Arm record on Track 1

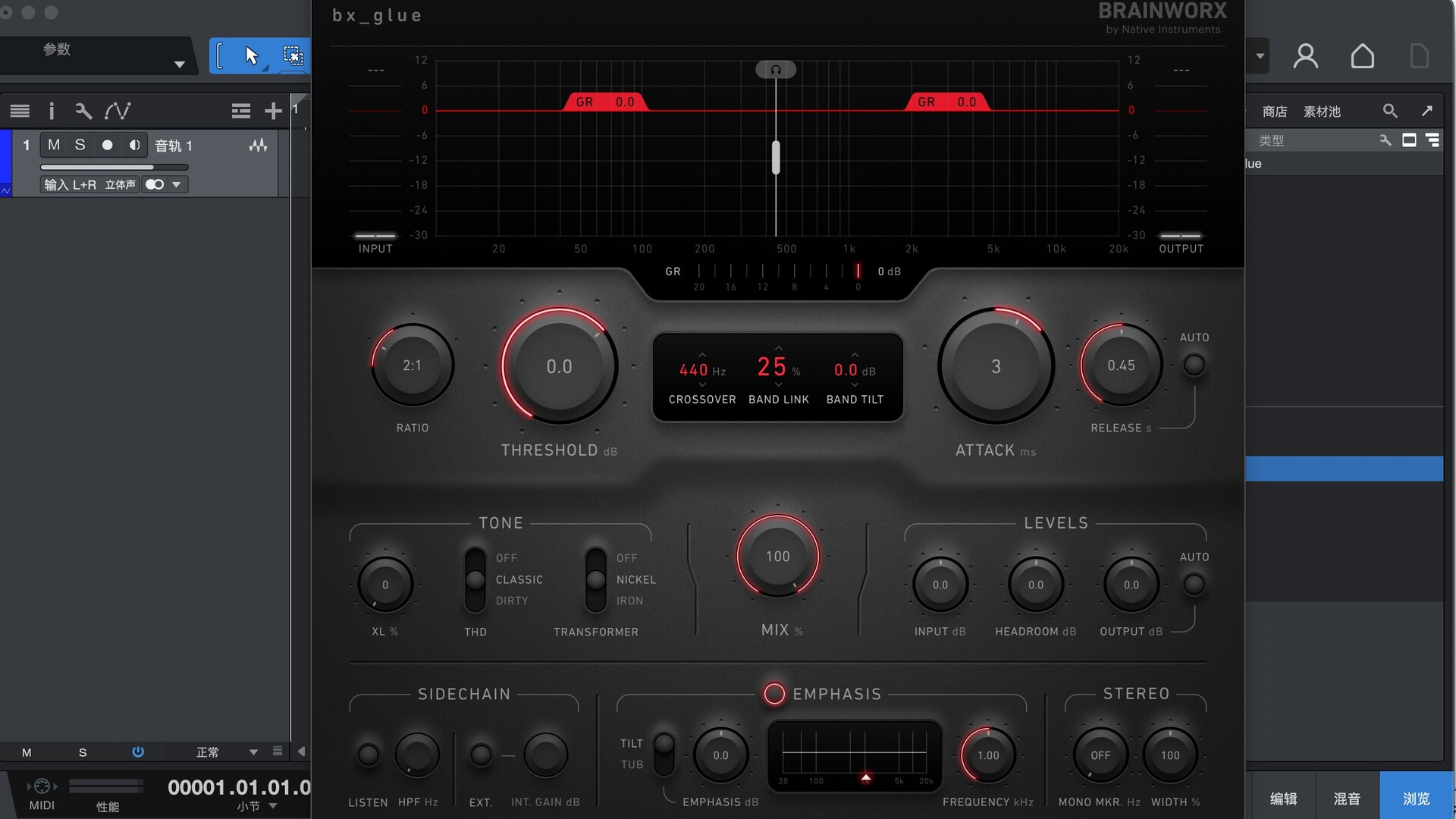pyautogui.click(x=107, y=145)
